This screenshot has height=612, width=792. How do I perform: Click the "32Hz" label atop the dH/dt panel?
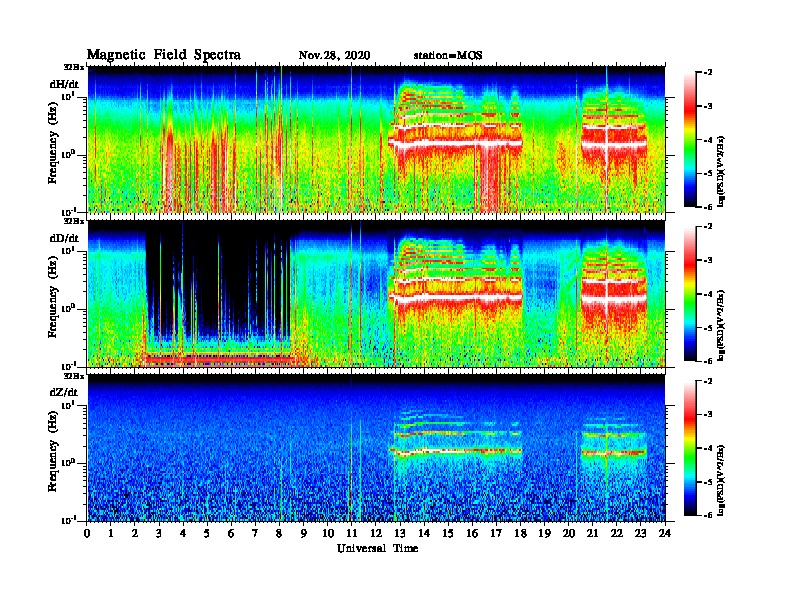click(x=74, y=67)
